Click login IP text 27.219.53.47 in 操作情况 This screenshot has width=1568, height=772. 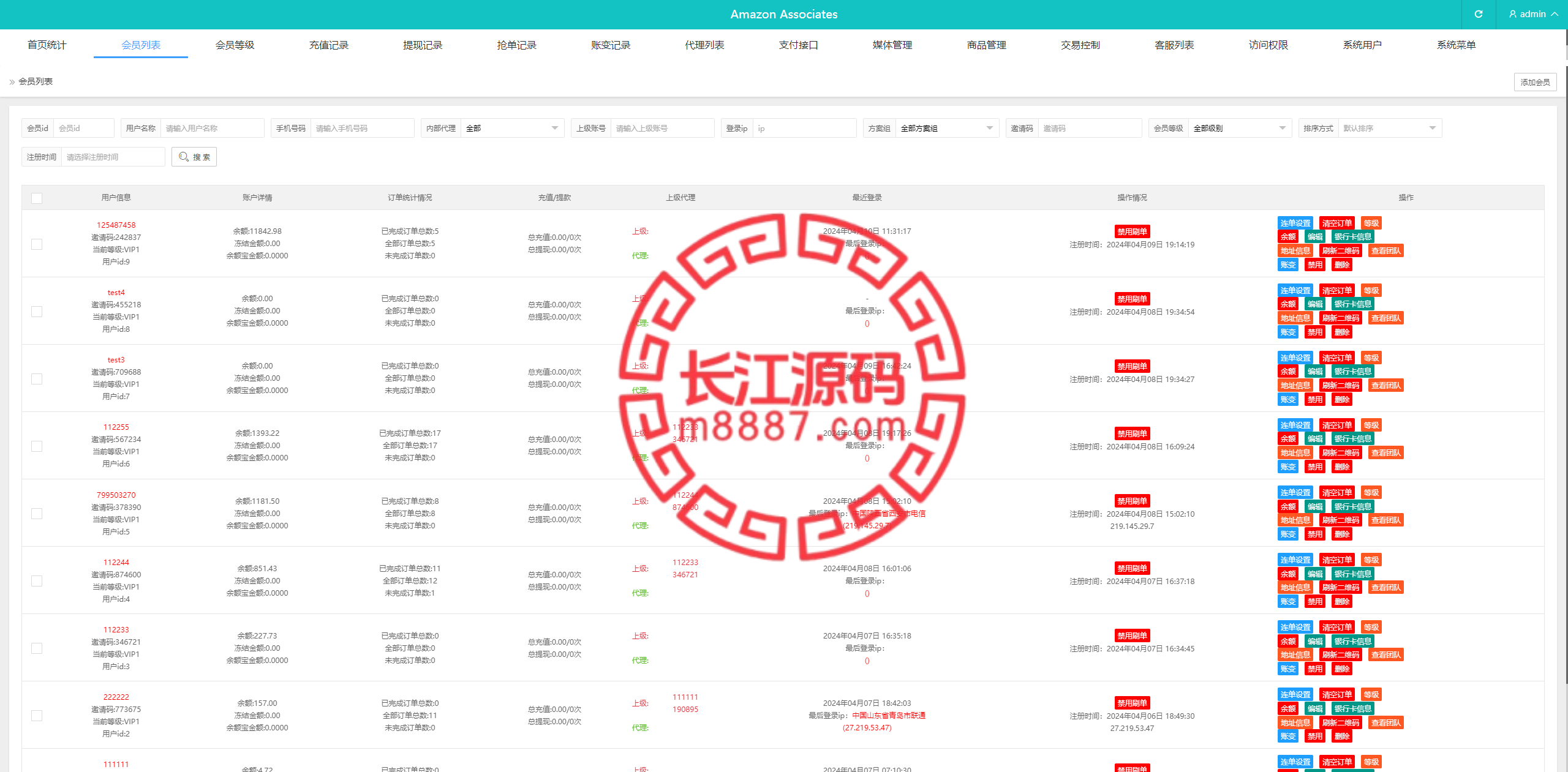click(x=1132, y=729)
